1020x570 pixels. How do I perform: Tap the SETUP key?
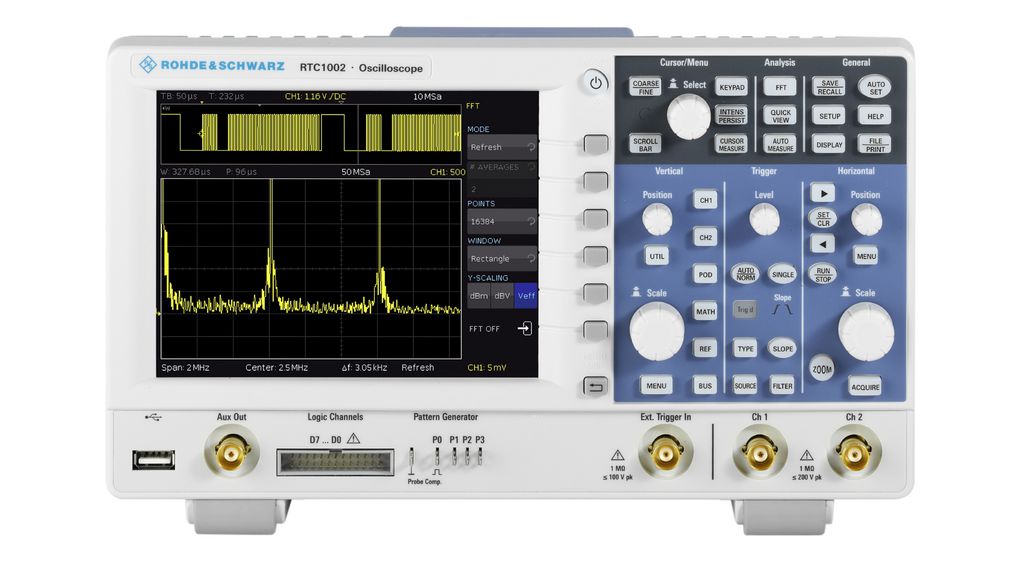(x=829, y=116)
